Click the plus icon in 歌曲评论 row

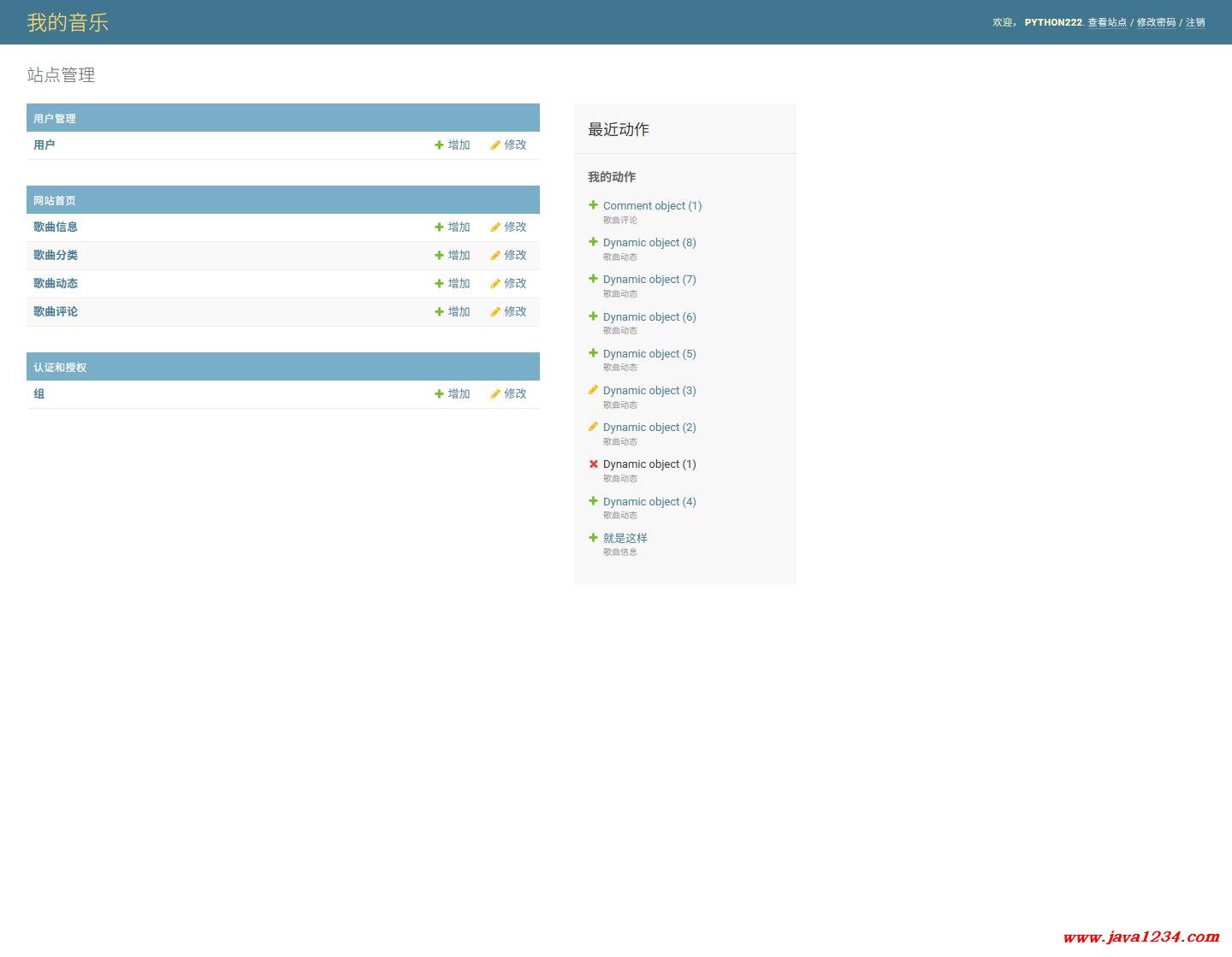click(439, 312)
